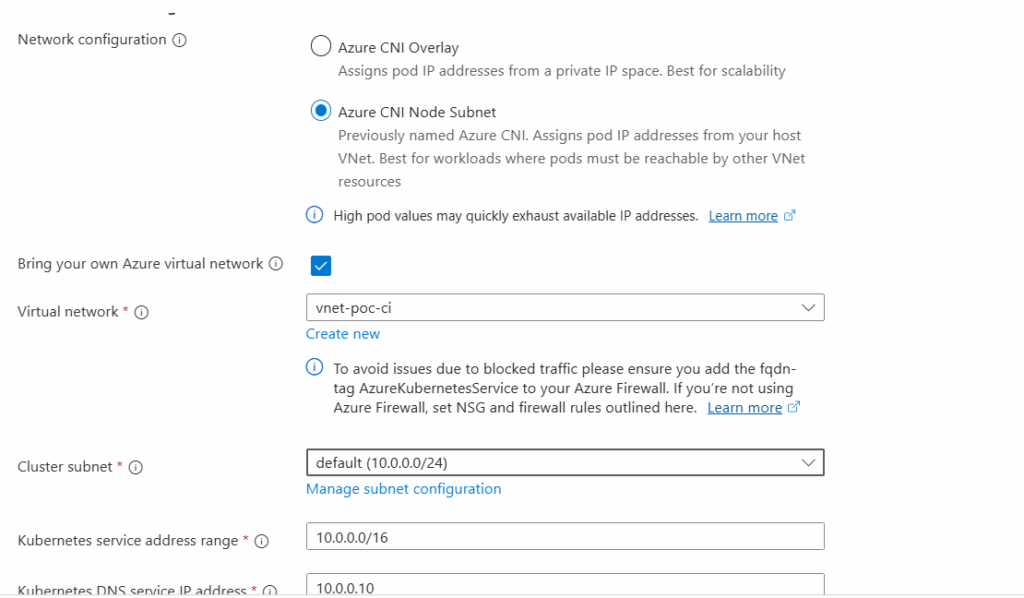Click the Virtual network label
The width and height of the screenshot is (1024, 598).
tap(68, 312)
